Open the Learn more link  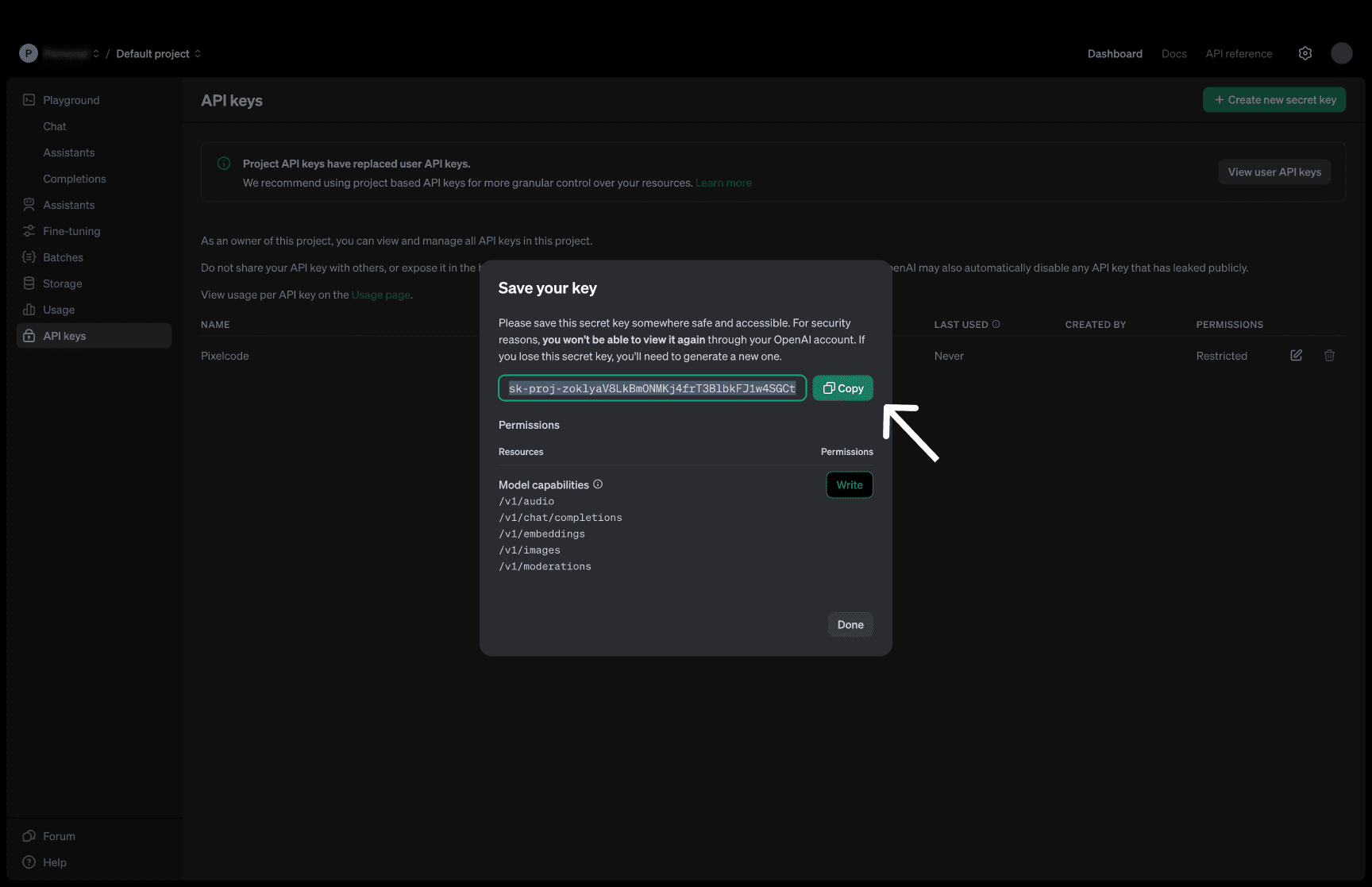click(723, 183)
